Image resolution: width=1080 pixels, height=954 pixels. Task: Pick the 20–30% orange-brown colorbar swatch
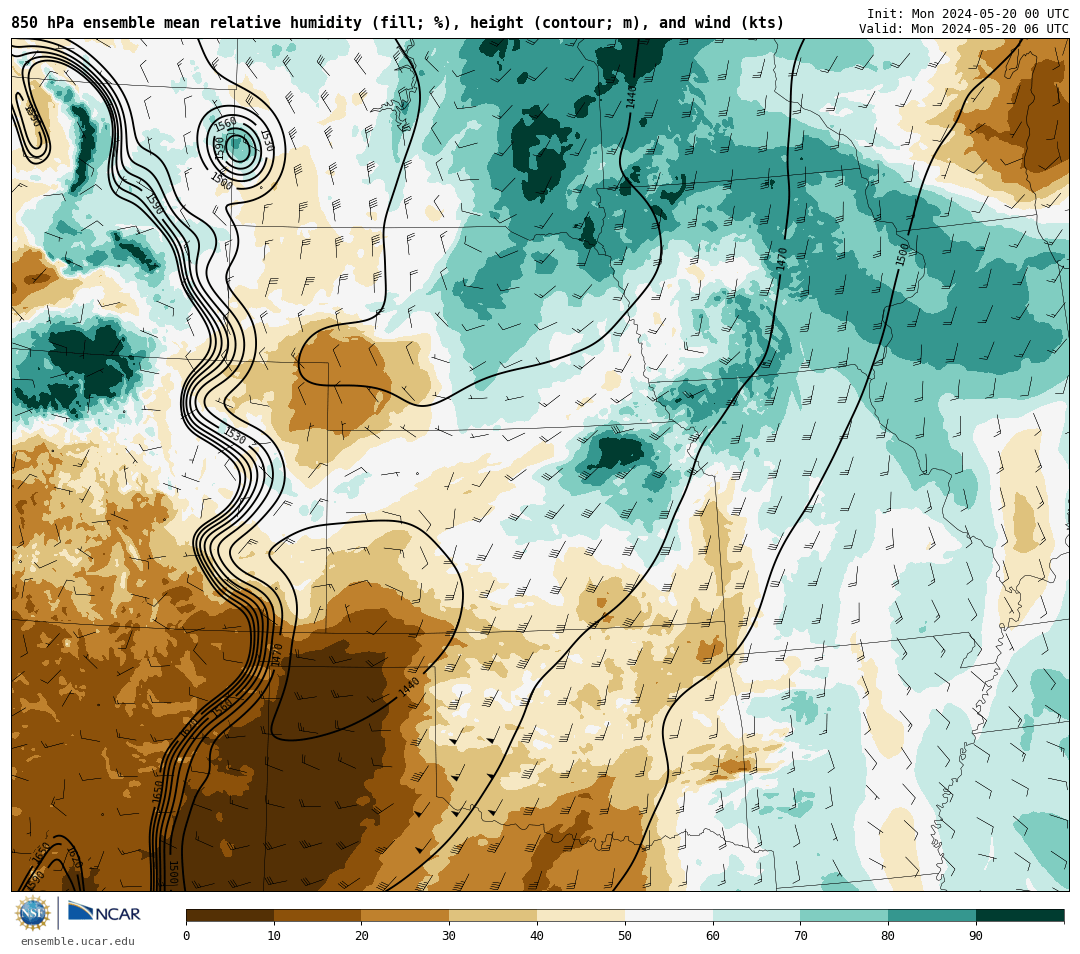click(406, 915)
